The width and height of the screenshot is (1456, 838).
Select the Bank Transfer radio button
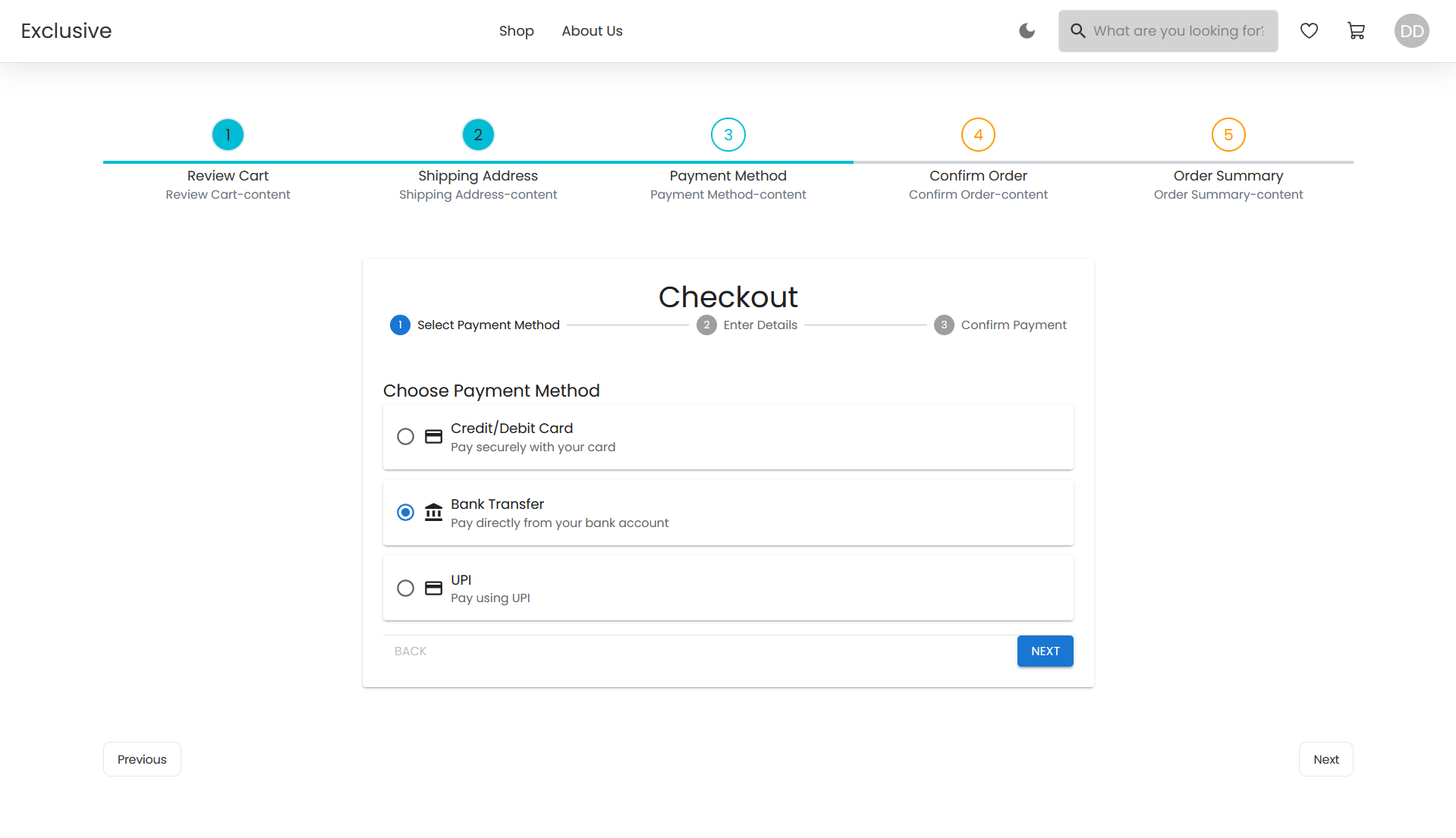406,513
